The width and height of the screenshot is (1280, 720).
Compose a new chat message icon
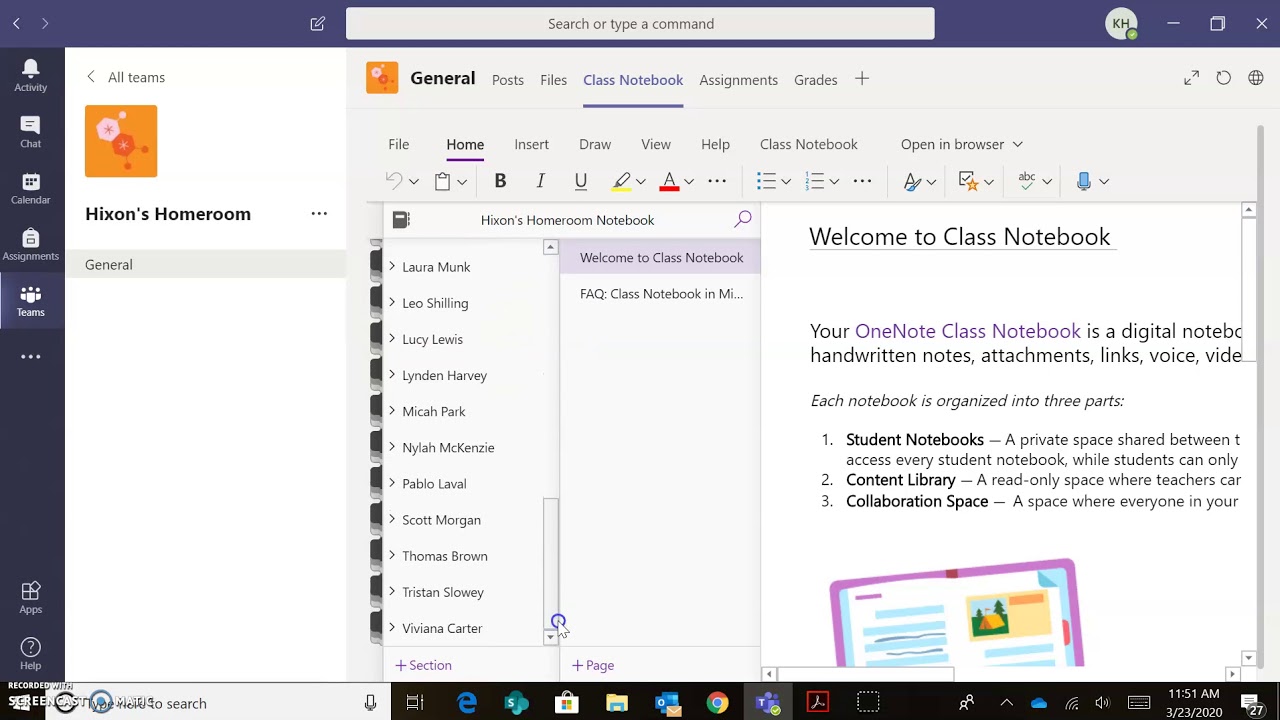tap(318, 23)
